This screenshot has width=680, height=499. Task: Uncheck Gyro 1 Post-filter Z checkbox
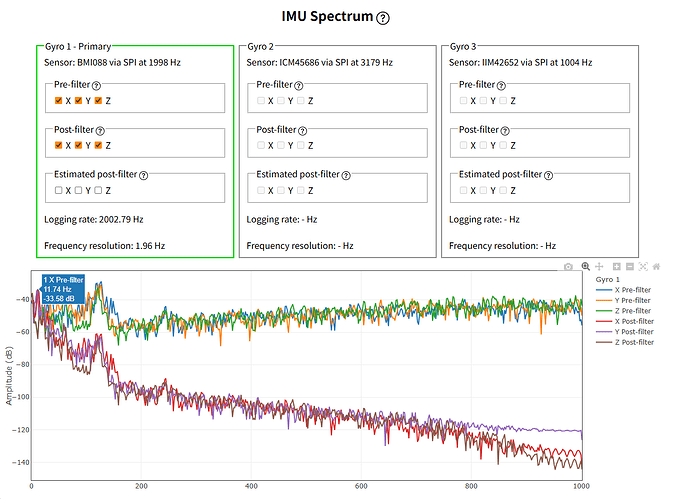98,146
